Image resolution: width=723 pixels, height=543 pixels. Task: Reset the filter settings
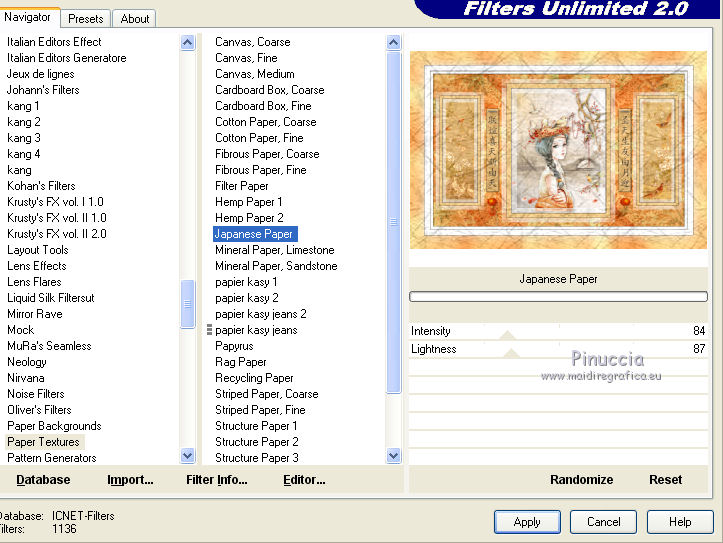click(665, 480)
